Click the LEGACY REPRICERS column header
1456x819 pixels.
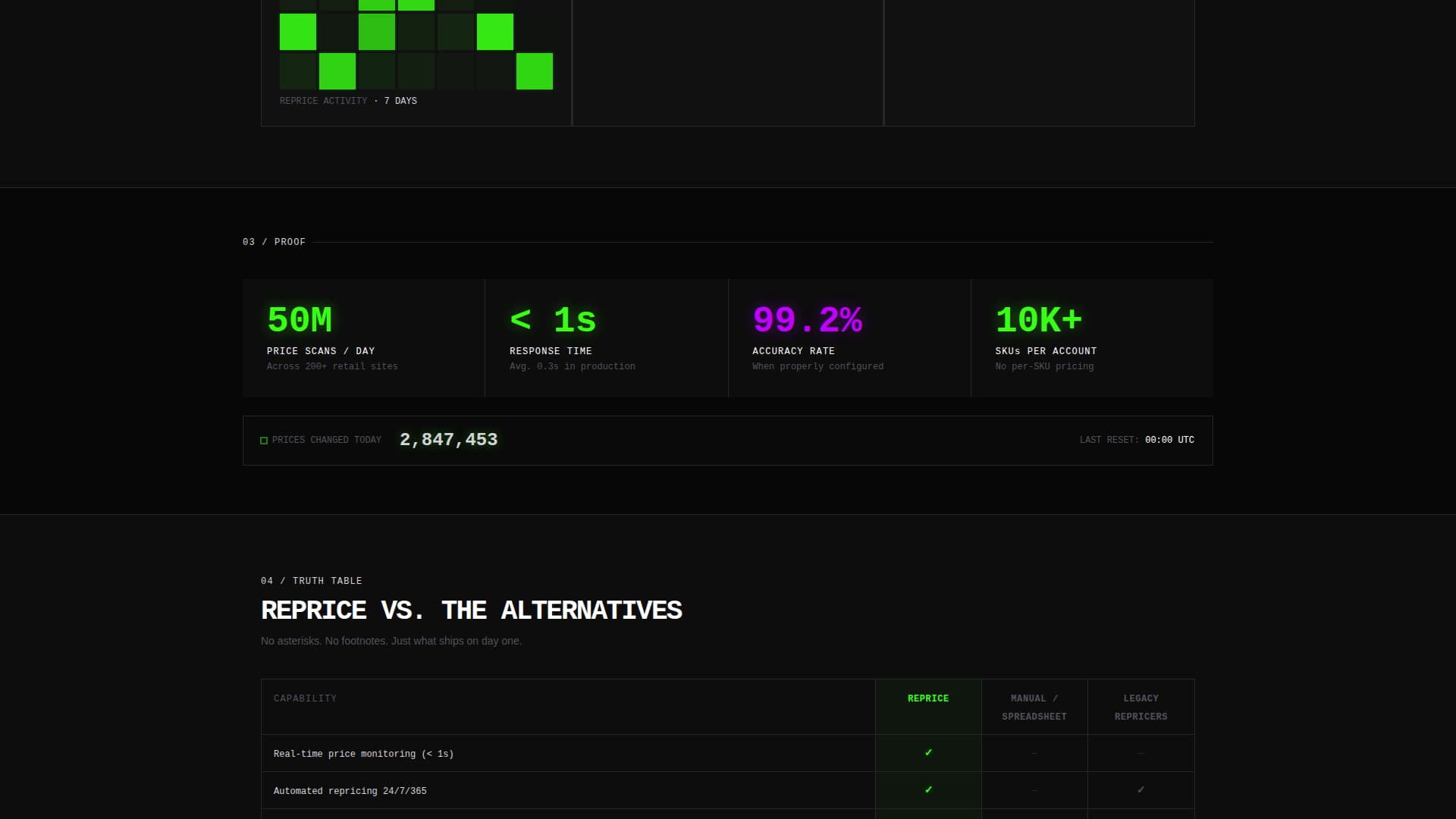1141,707
